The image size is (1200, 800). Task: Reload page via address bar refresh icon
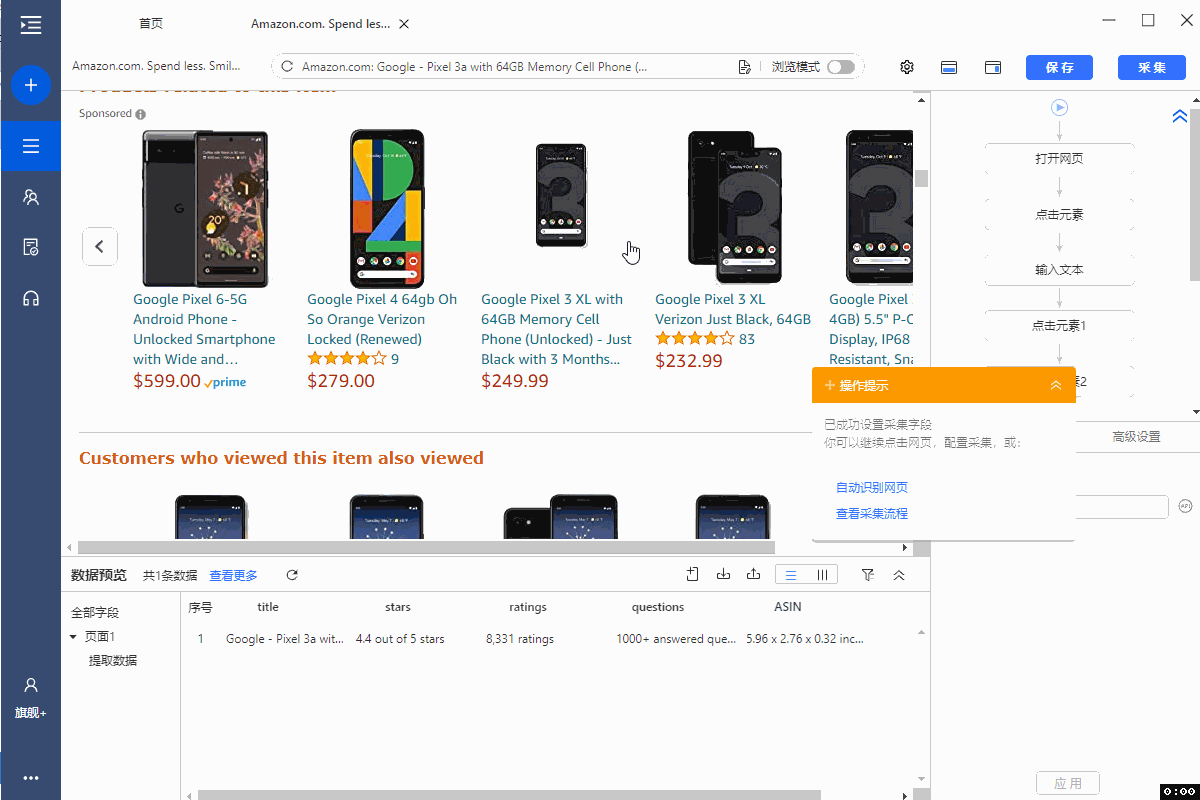pos(287,67)
